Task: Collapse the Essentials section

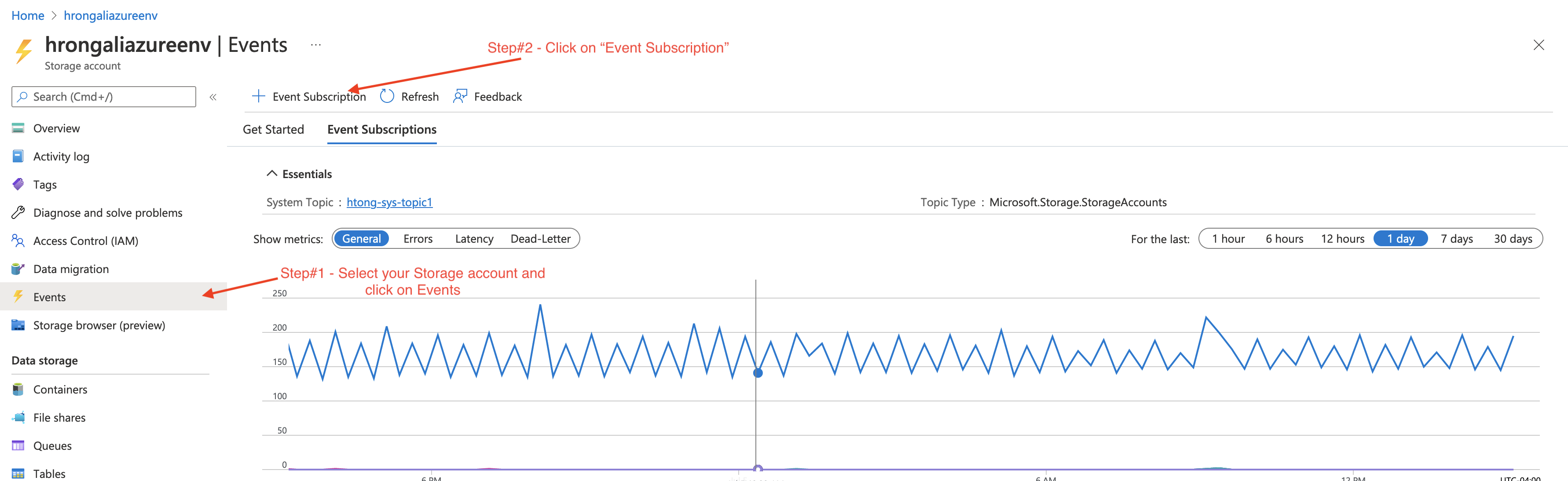Action: click(272, 173)
